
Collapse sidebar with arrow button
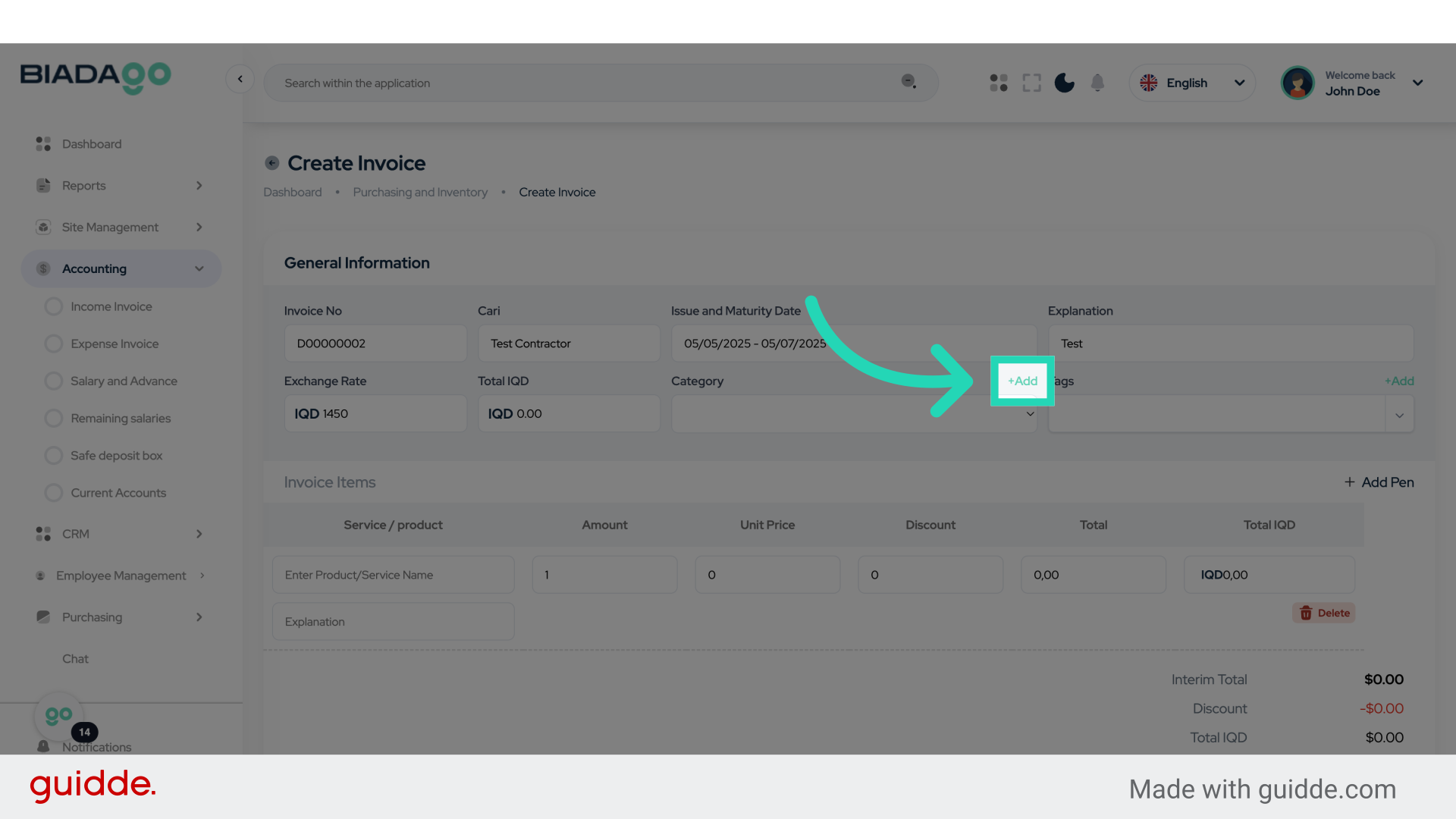pyautogui.click(x=240, y=79)
